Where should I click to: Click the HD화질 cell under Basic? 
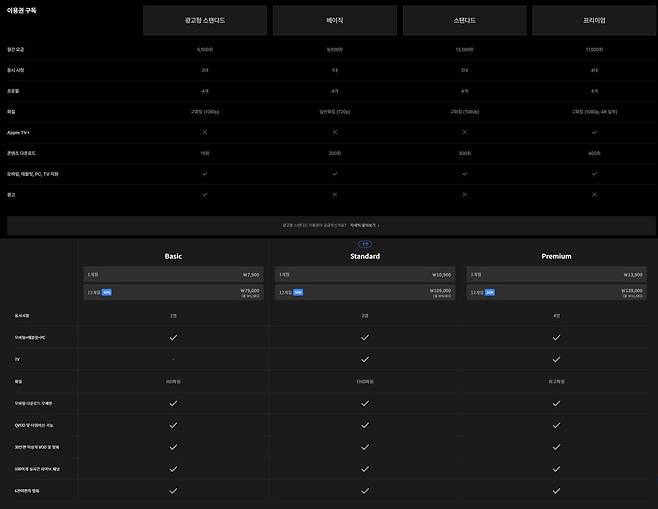(173, 381)
